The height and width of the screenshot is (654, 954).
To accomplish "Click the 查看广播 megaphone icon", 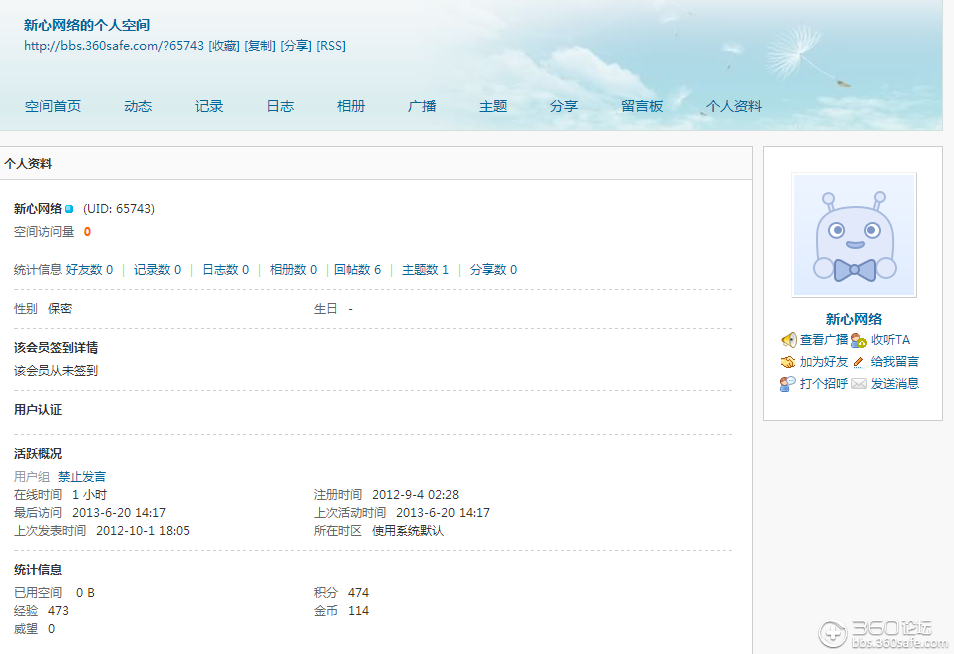I will coord(789,340).
